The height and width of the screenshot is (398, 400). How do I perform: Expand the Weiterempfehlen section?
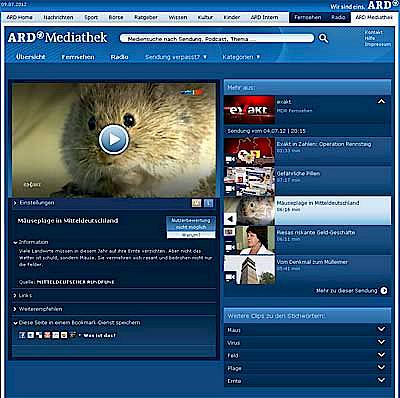(x=38, y=309)
